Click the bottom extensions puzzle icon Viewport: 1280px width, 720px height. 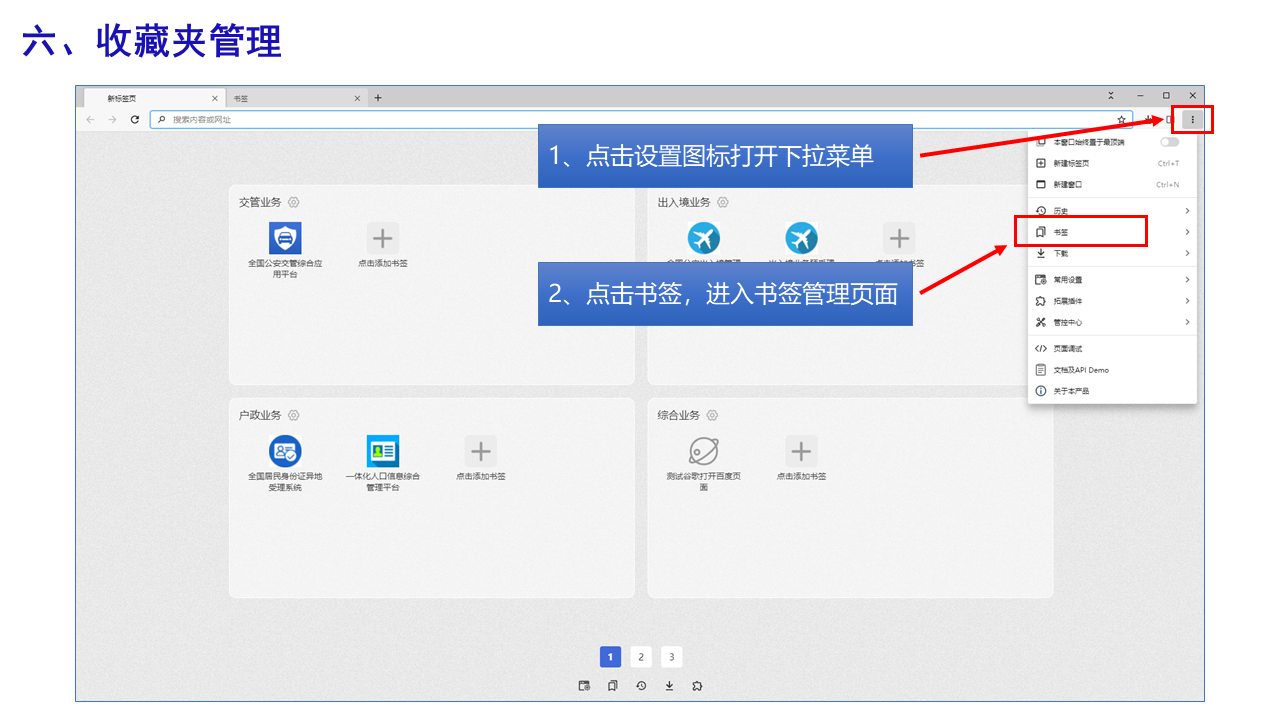point(697,686)
